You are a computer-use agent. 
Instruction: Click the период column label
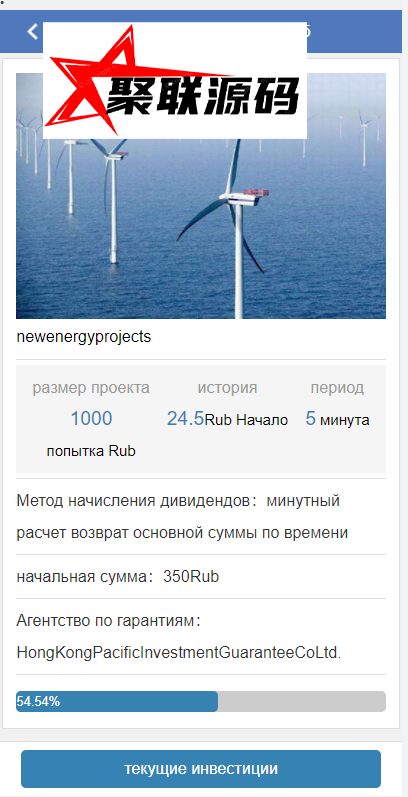337,388
